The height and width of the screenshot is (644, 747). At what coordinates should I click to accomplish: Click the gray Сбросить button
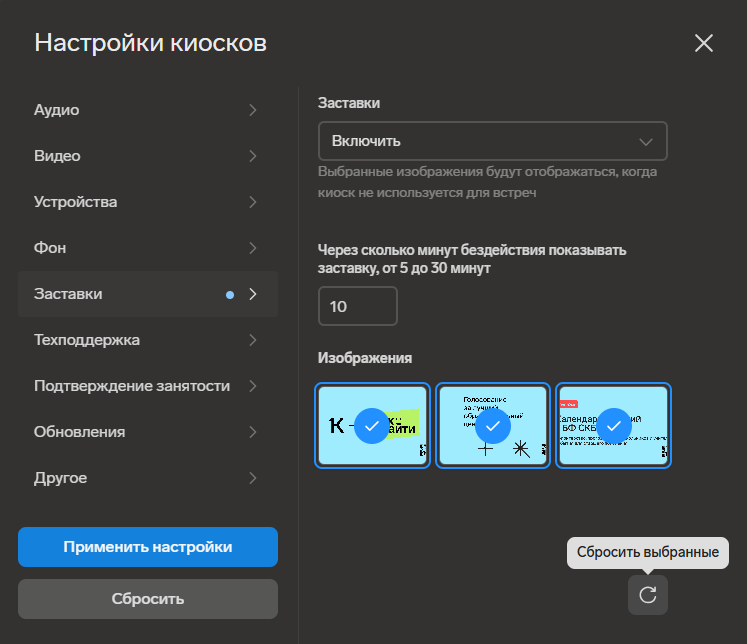[148, 599]
